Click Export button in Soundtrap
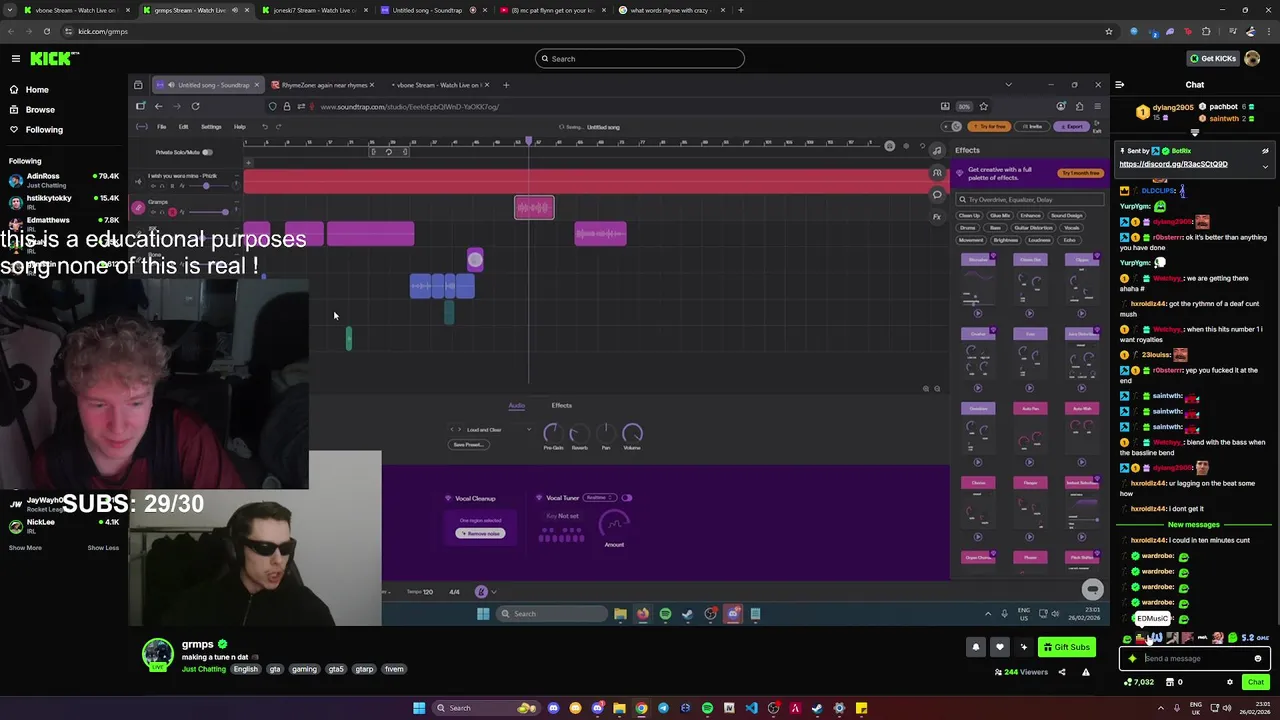The height and width of the screenshot is (720, 1280). pos(1071,126)
